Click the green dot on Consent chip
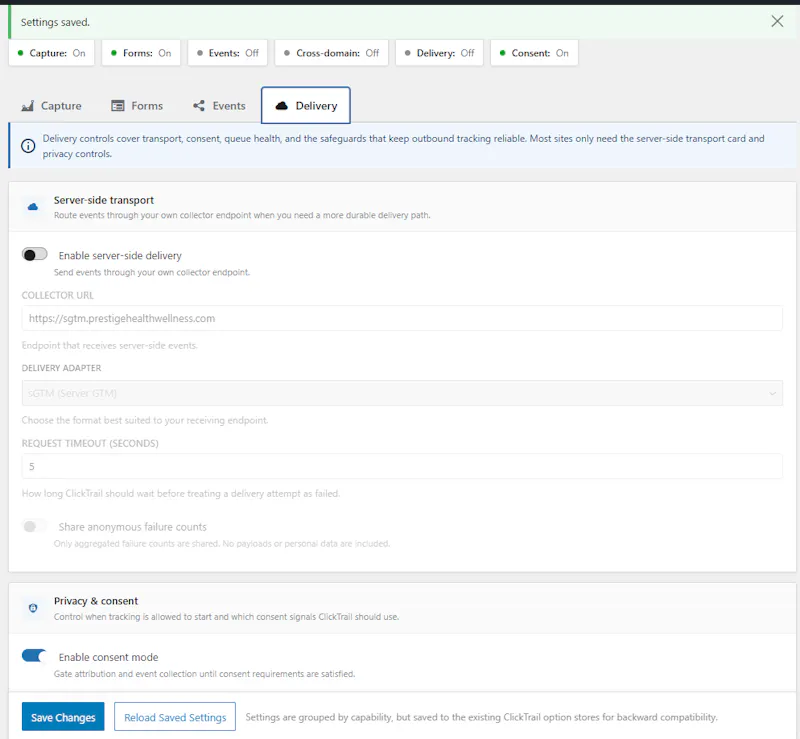Viewport: 800px width, 739px height. coord(503,53)
